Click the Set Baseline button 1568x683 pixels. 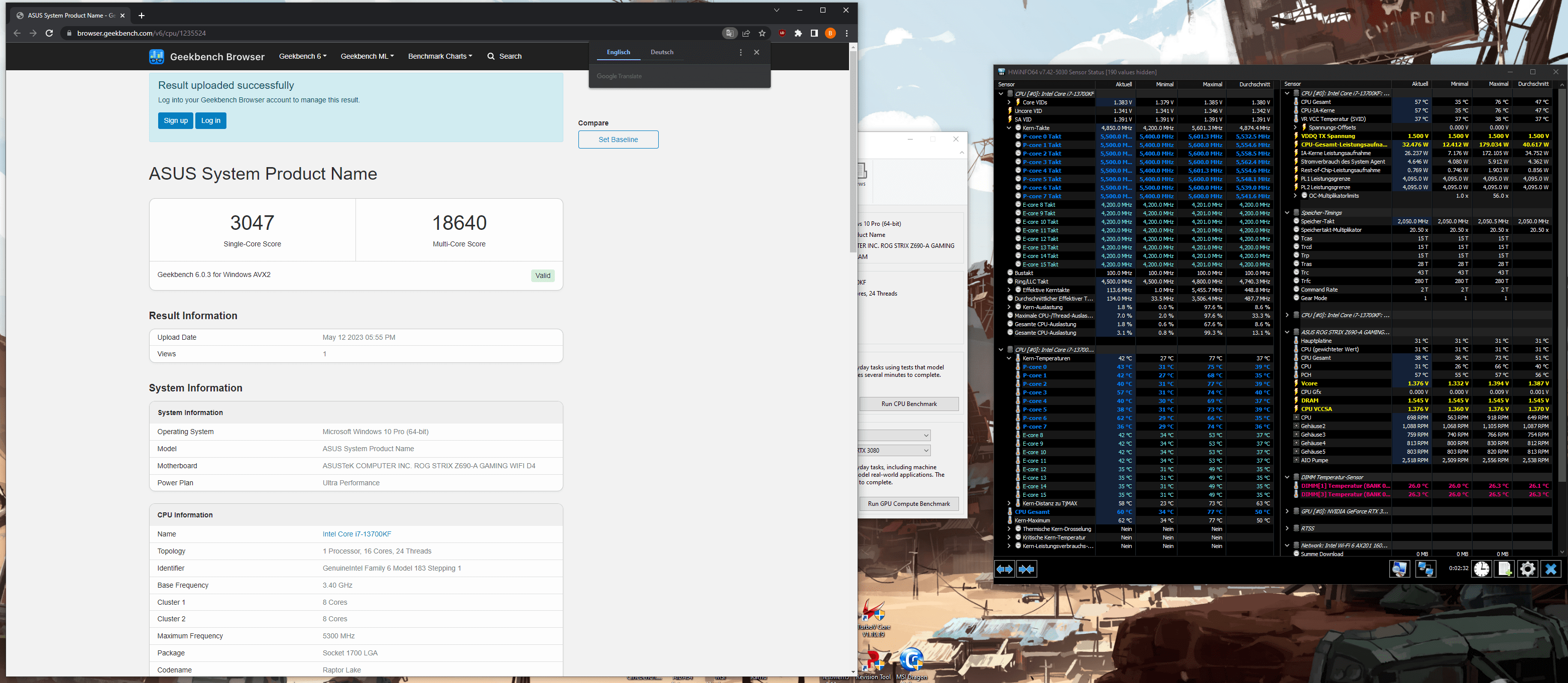(x=618, y=140)
